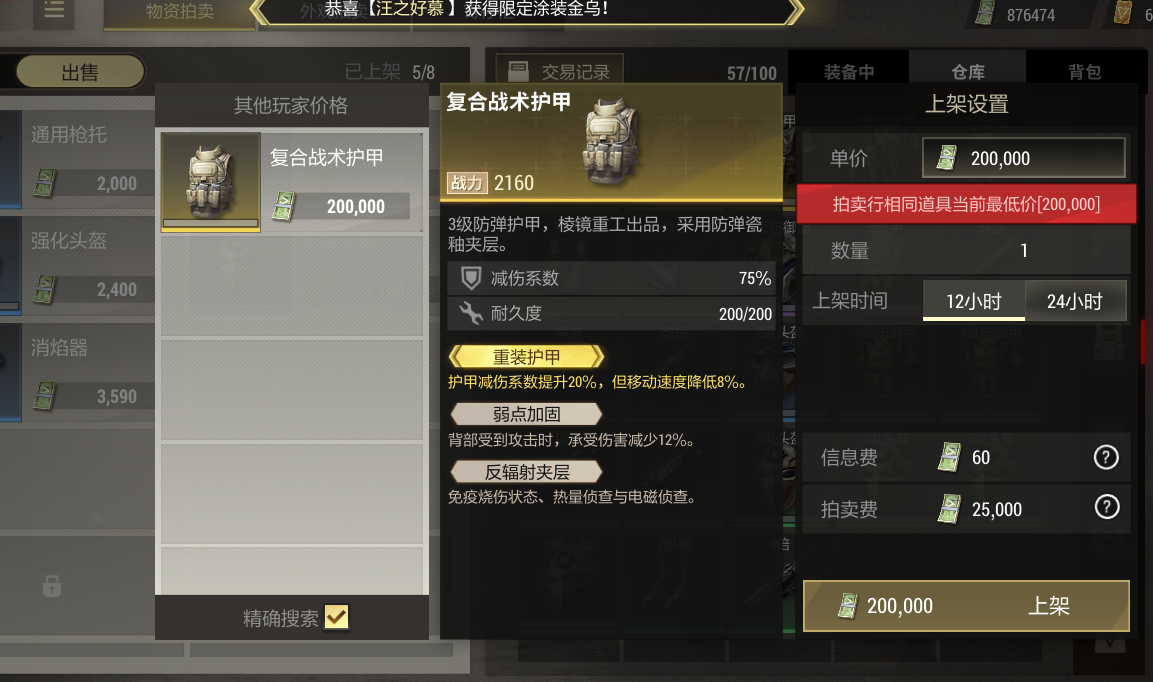Viewport: 1153px width, 682px height.
Task: Click the transaction records book icon
Action: 518,71
